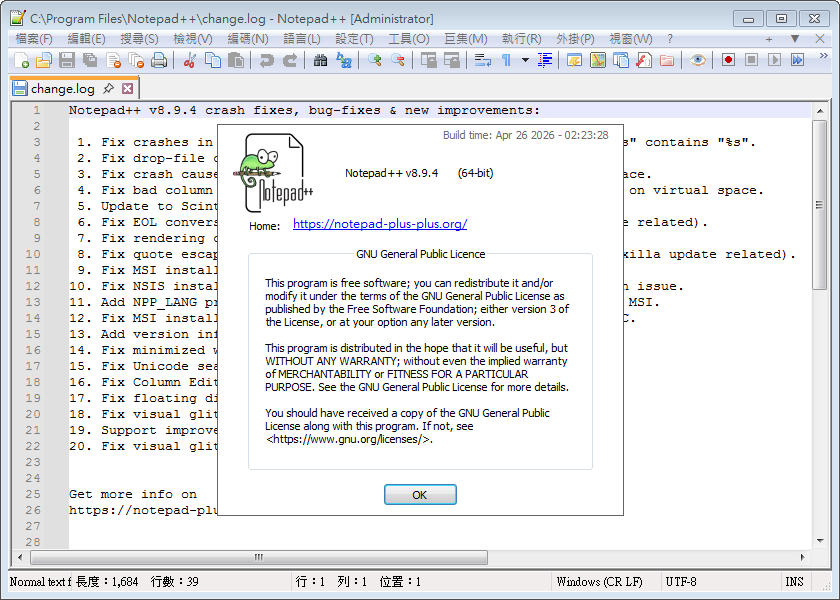
Task: Open the 編碼(N) menu
Action: point(248,39)
